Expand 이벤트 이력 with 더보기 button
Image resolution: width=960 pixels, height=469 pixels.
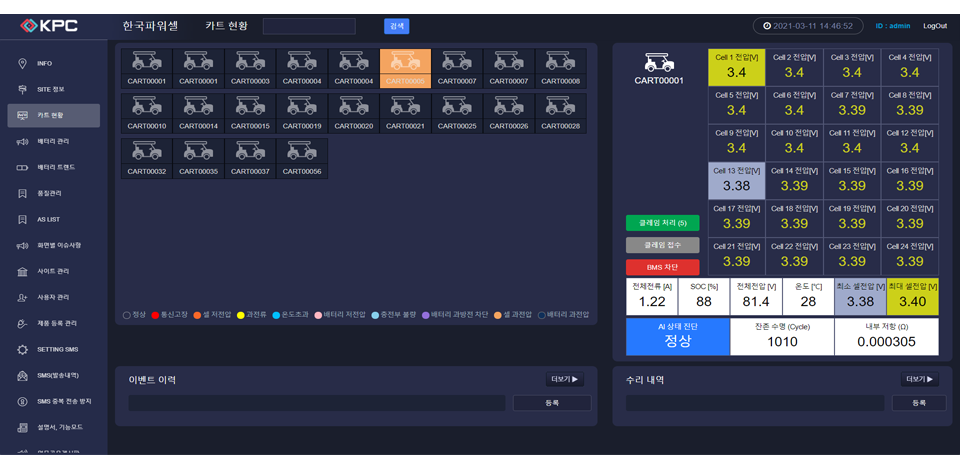point(565,380)
